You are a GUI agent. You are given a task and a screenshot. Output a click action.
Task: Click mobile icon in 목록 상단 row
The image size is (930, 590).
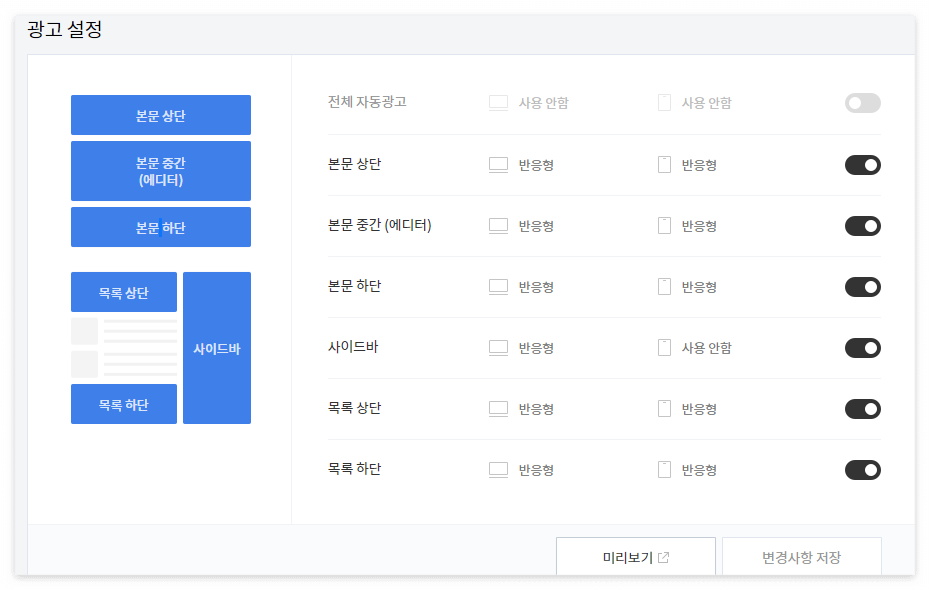tap(664, 409)
